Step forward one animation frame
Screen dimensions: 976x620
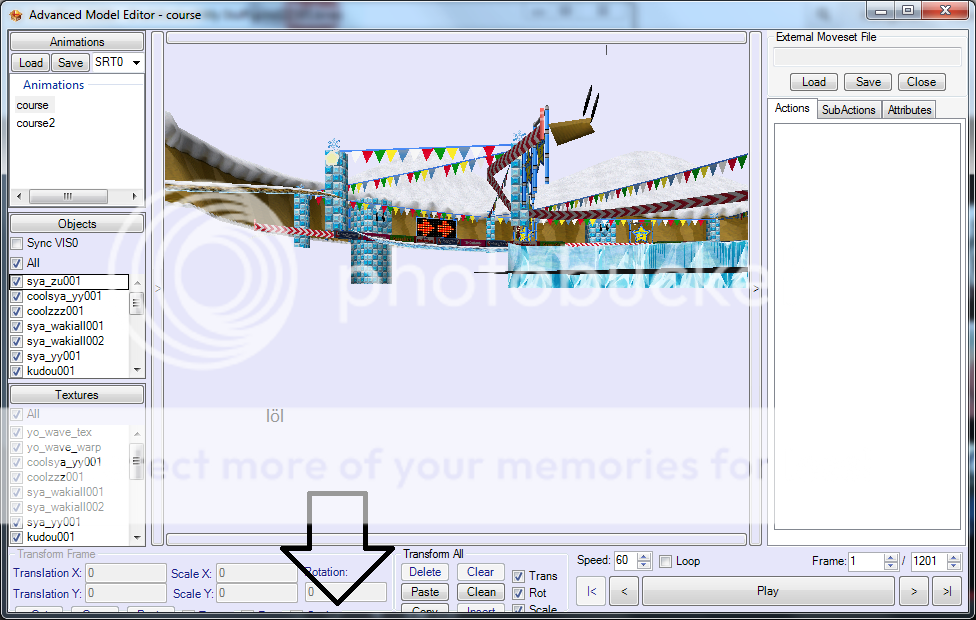(914, 591)
